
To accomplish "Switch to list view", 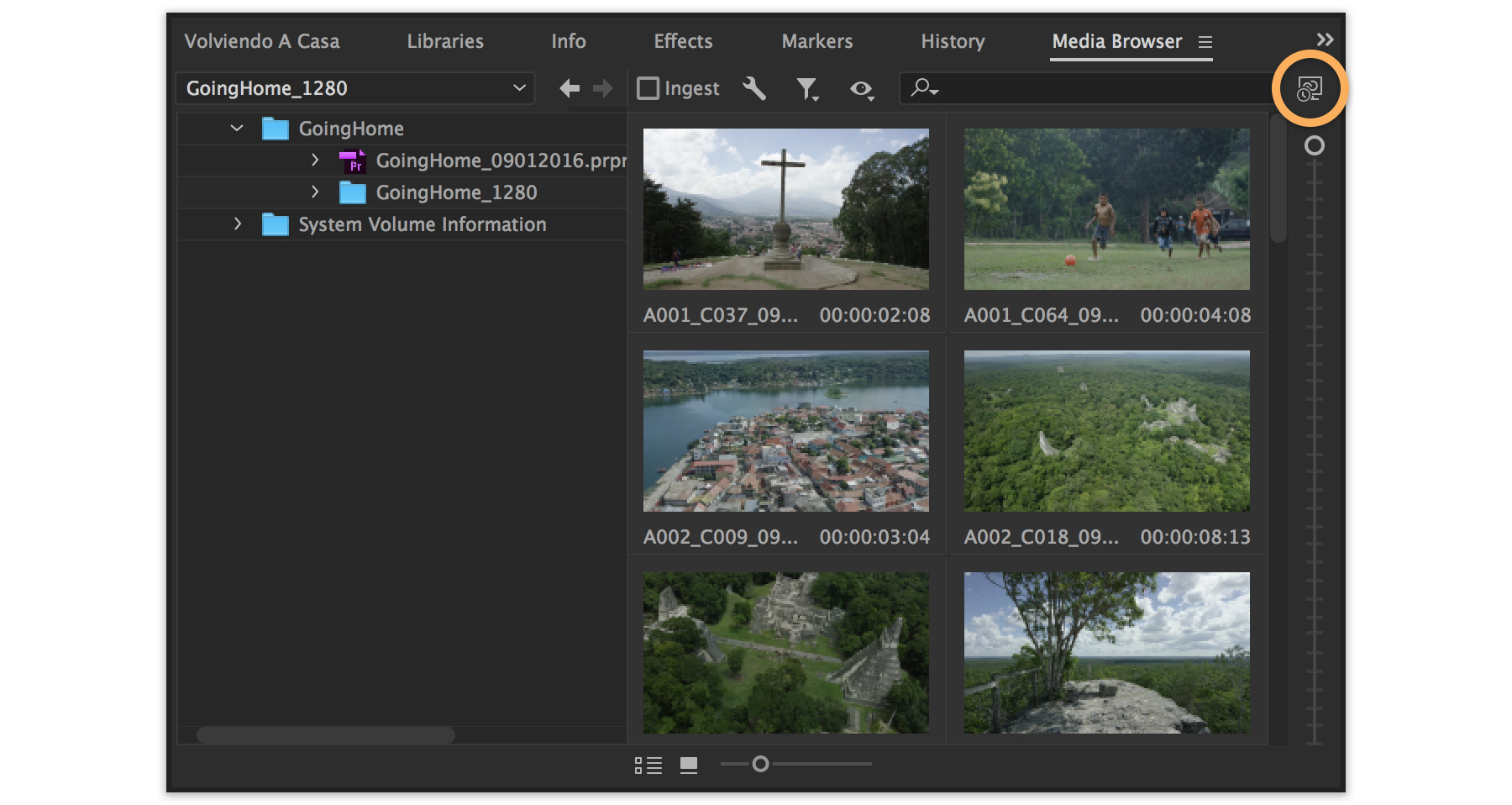I will (x=648, y=765).
